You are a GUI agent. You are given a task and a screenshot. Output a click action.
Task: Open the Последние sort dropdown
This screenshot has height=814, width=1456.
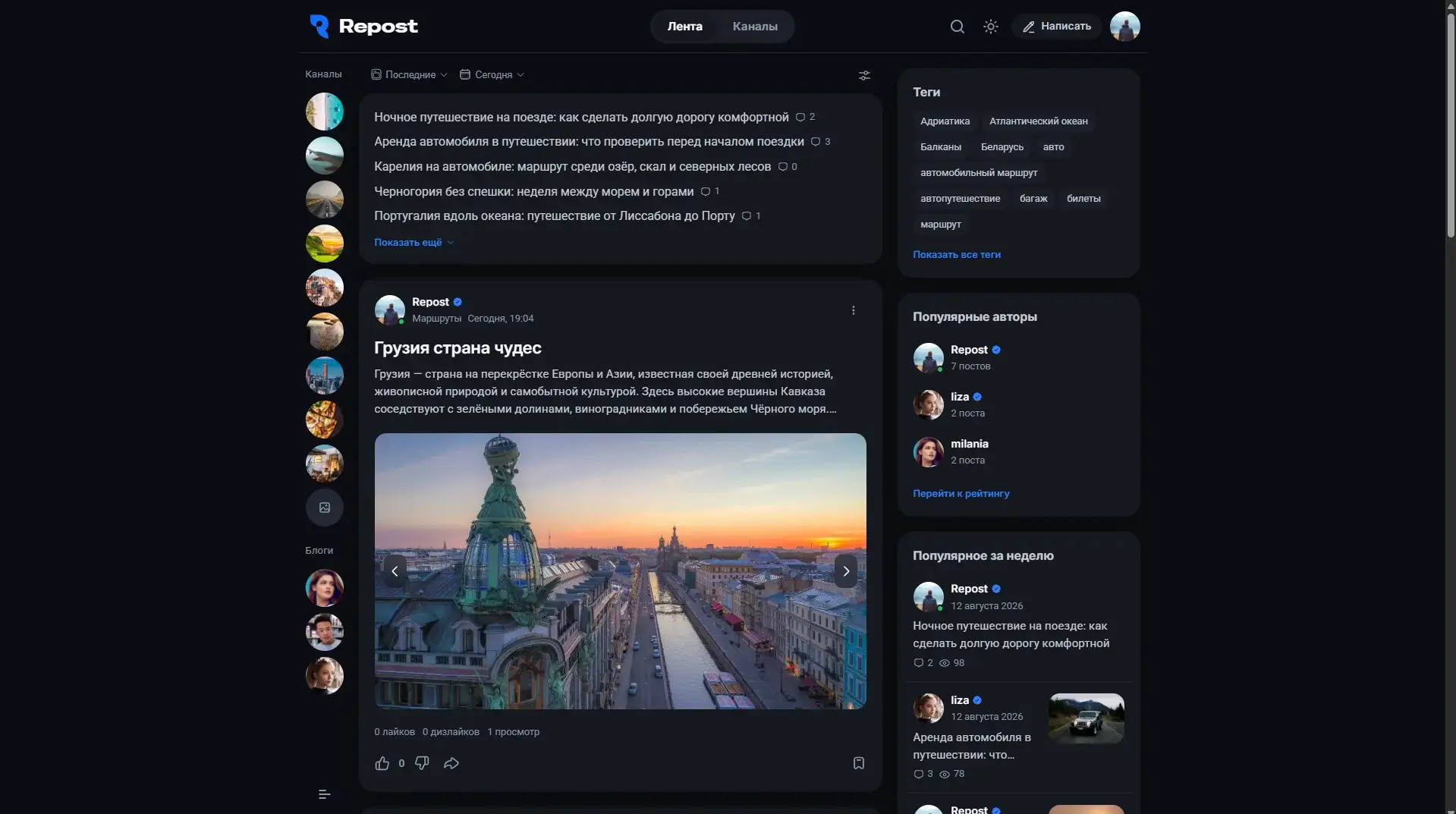coord(409,74)
